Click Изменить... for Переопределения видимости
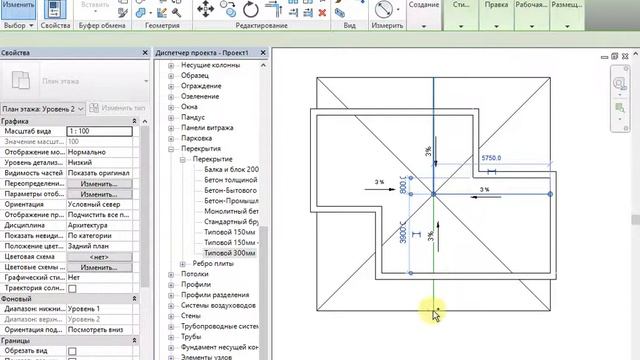The height and width of the screenshot is (360, 640). (x=99, y=184)
